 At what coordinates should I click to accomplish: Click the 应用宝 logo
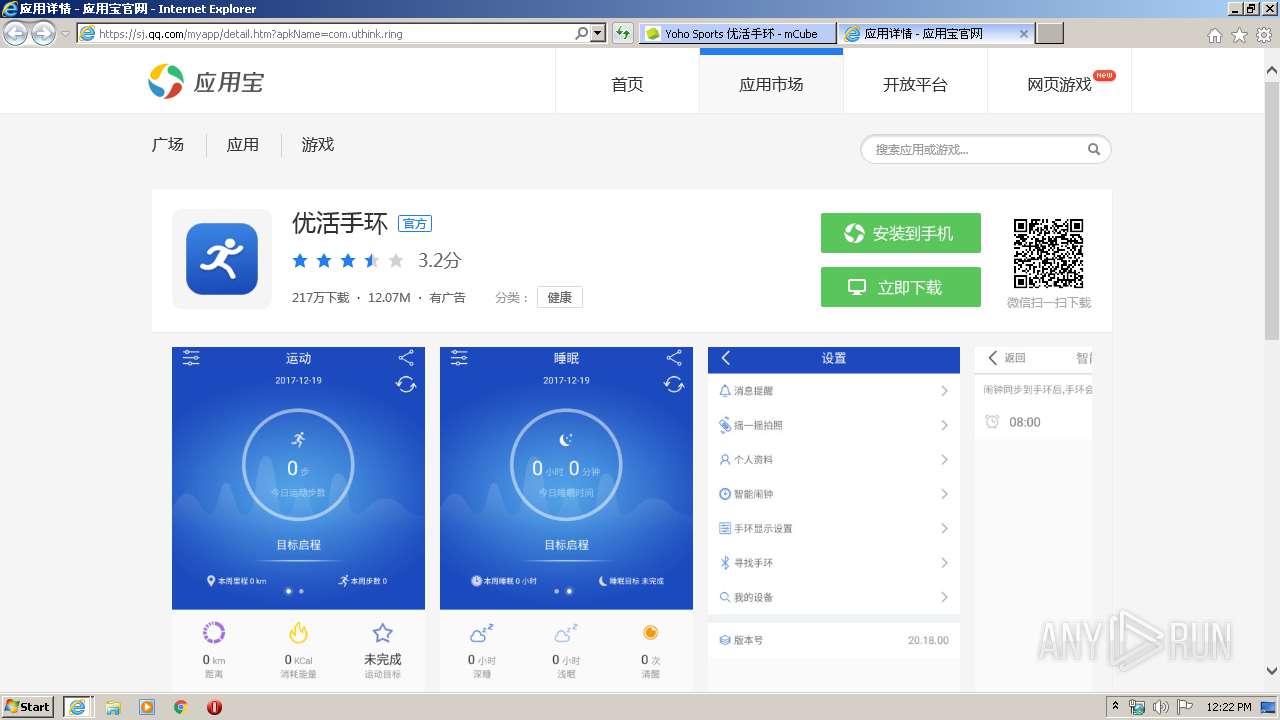pos(206,82)
